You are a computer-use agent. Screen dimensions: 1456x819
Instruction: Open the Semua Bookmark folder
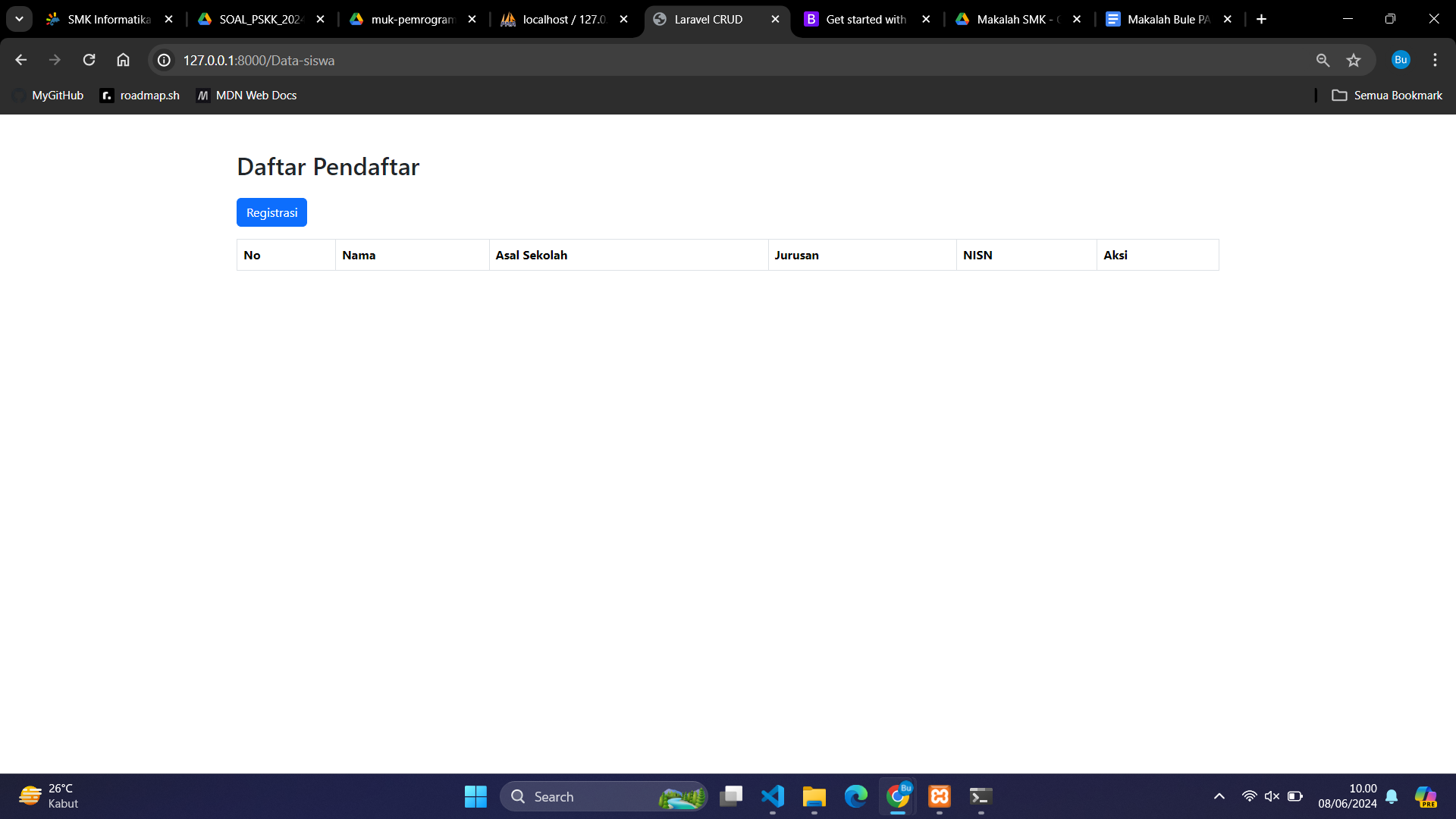[x=1387, y=96]
